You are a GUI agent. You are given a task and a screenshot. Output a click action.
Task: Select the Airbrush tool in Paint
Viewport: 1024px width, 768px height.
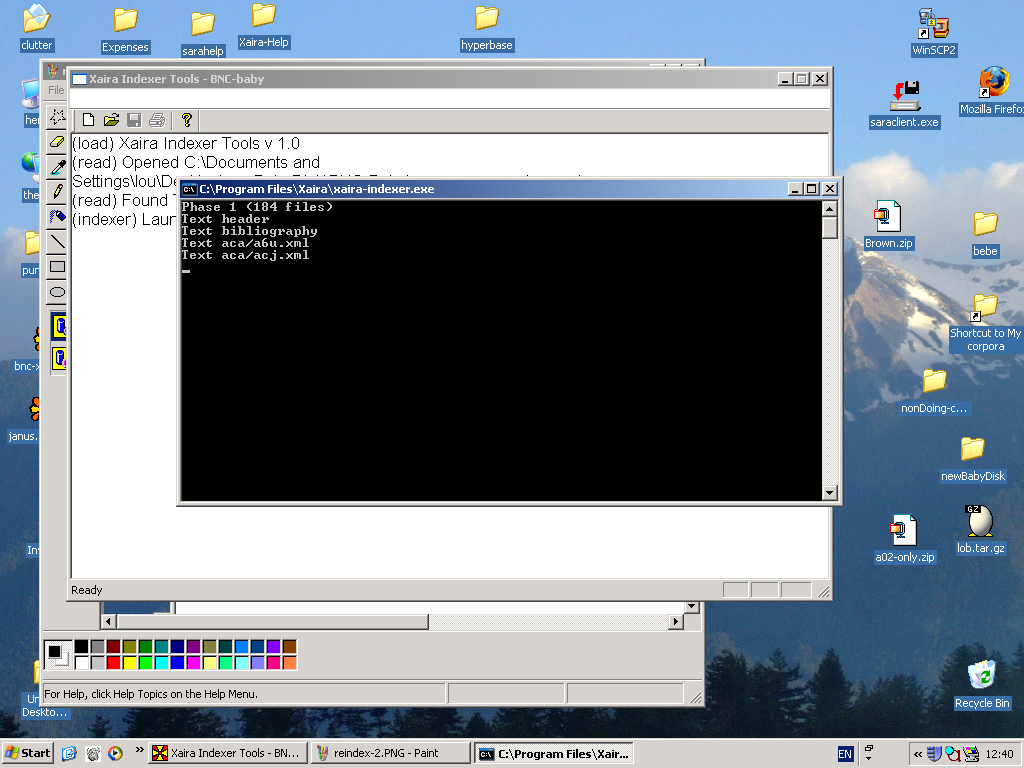click(x=57, y=217)
